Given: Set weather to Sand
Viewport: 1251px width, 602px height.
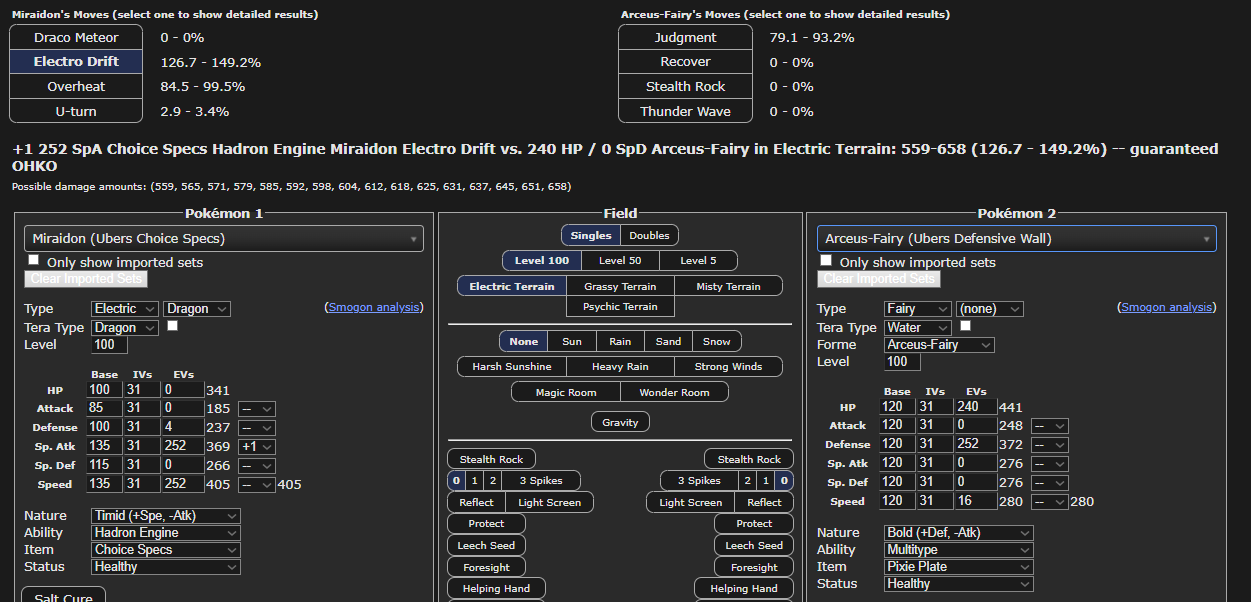Looking at the screenshot, I should [668, 341].
